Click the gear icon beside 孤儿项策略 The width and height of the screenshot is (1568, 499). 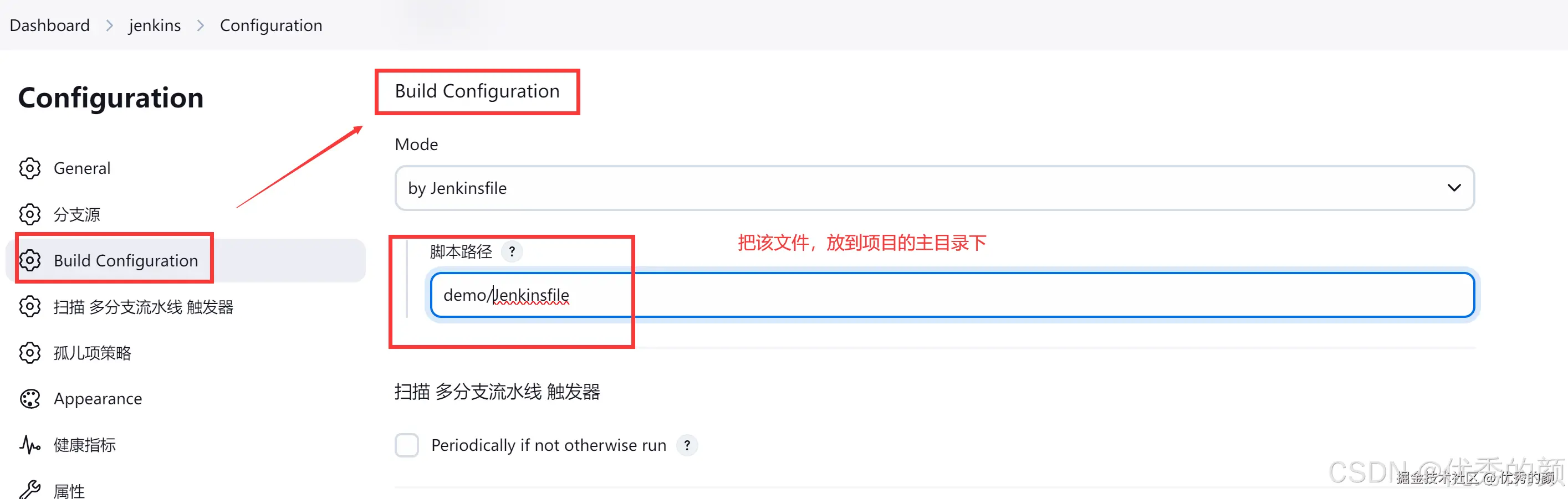(29, 353)
